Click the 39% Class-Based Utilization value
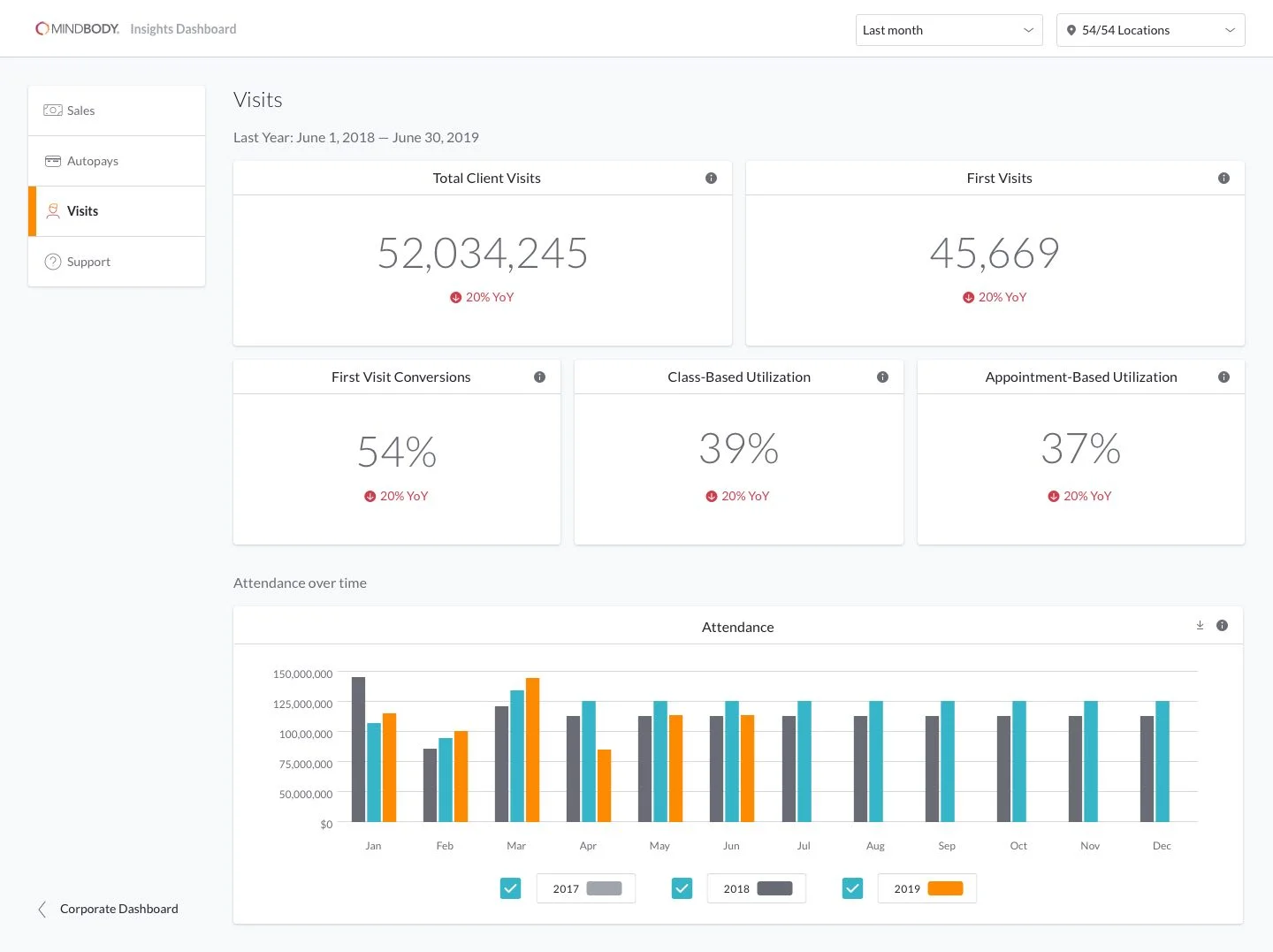This screenshot has width=1273, height=952. pos(739,448)
